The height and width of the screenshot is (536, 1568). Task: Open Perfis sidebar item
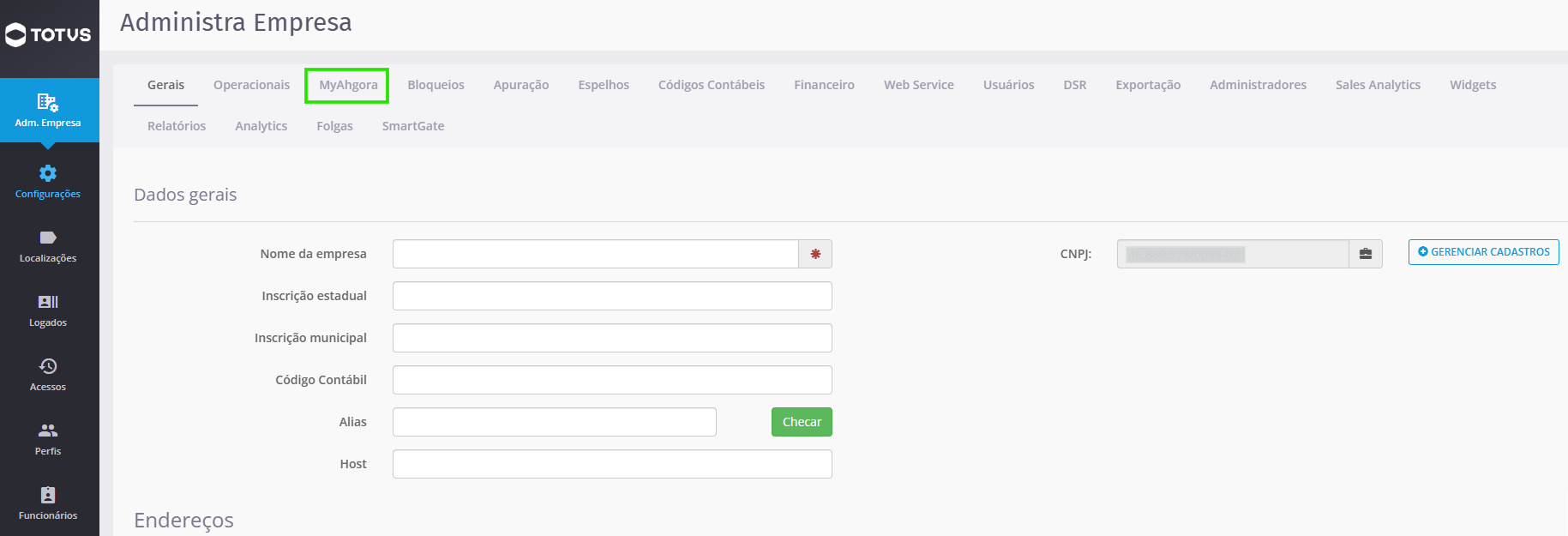point(49,440)
